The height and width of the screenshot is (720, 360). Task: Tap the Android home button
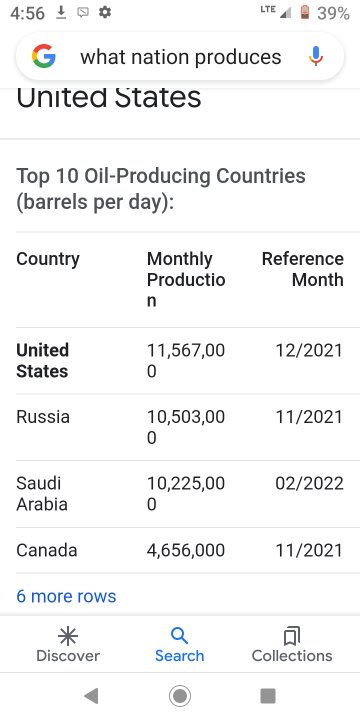(x=180, y=696)
